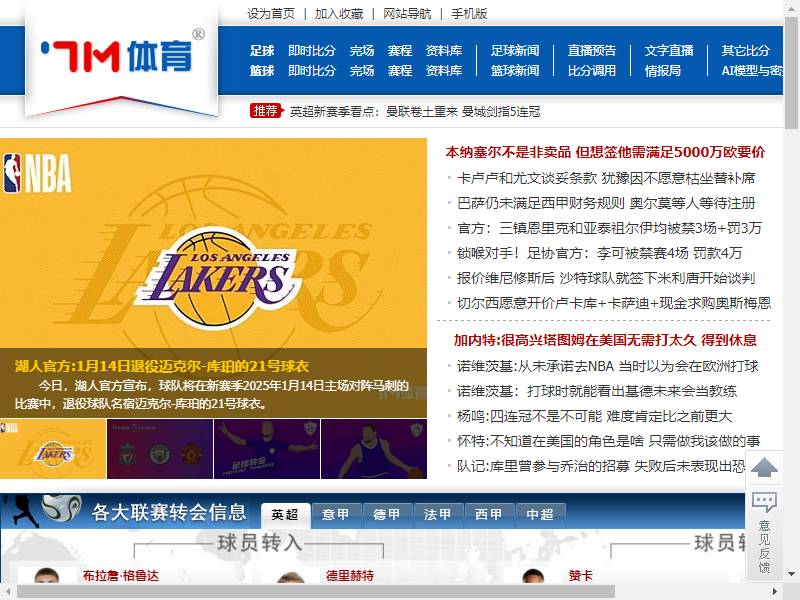Click the NBA logo on the banner
This screenshot has height=600, width=800.
click(37, 173)
